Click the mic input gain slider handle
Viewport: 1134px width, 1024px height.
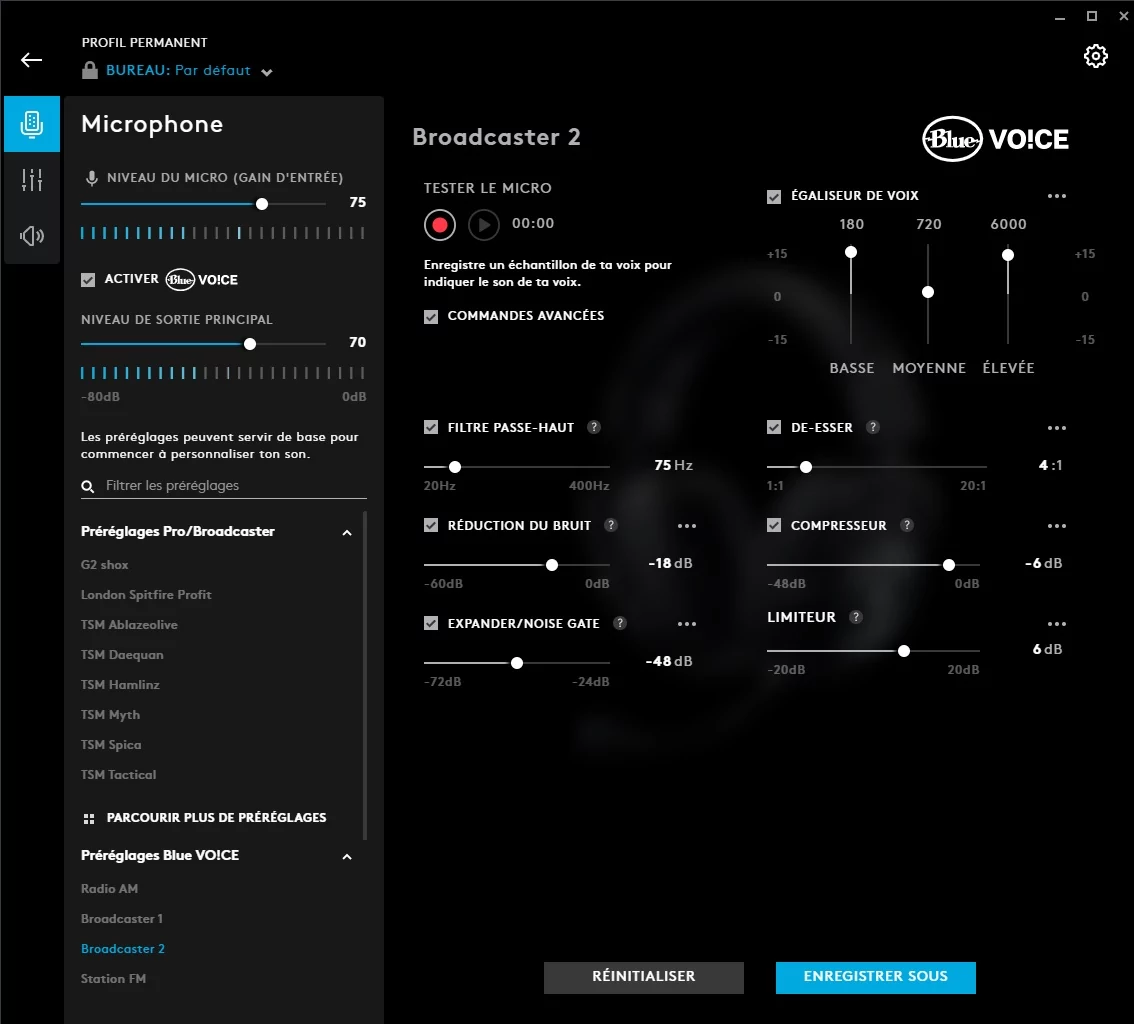coord(263,204)
